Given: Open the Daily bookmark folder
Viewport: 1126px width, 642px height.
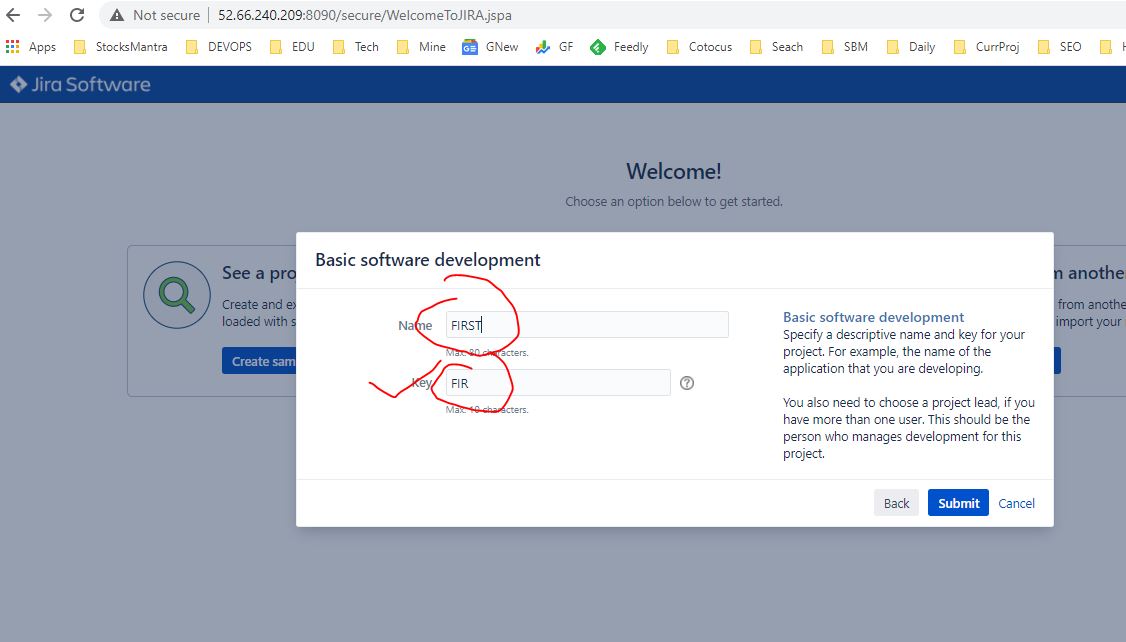Looking at the screenshot, I should click(x=910, y=47).
